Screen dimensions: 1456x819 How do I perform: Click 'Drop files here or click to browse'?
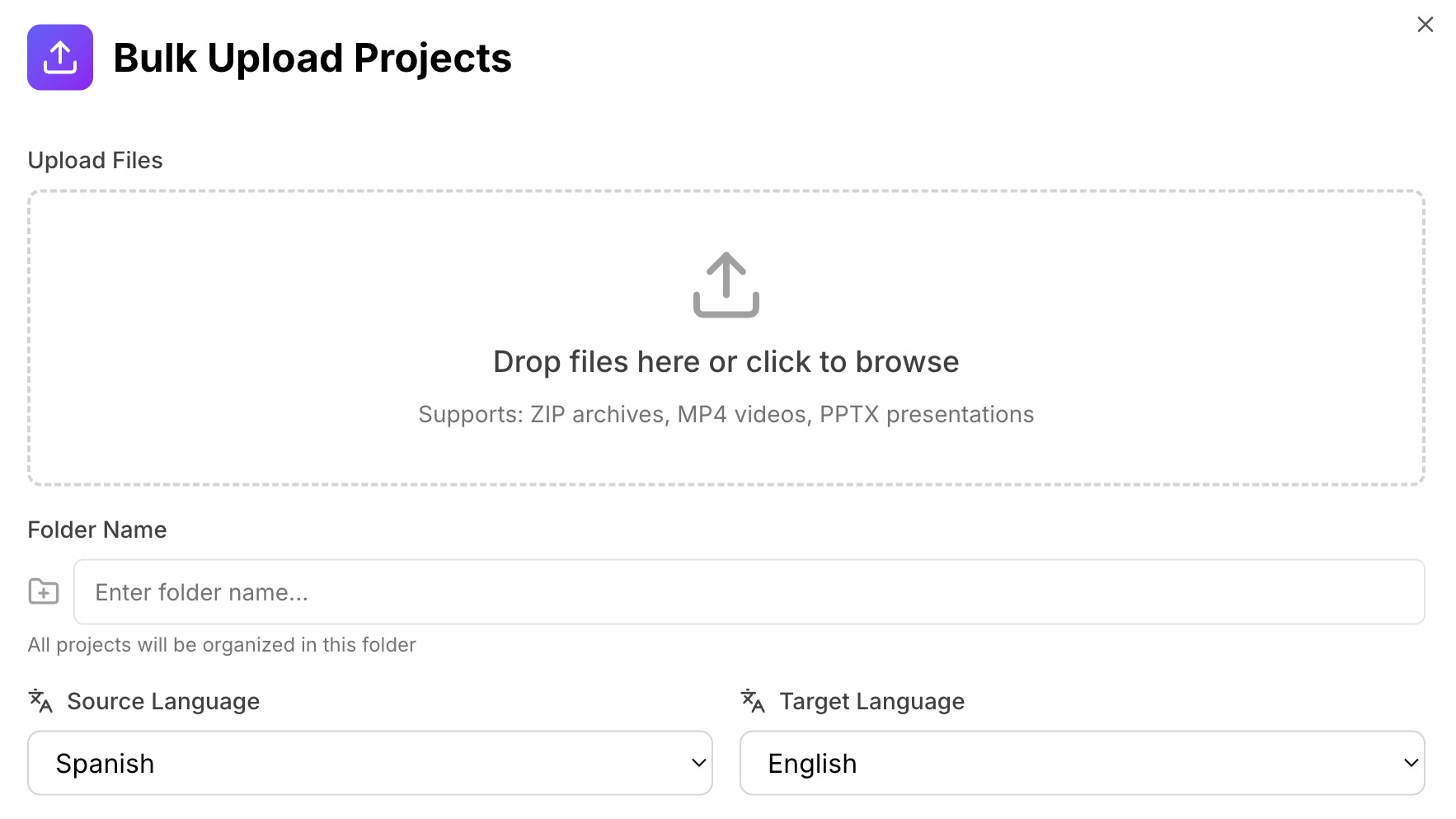(726, 361)
